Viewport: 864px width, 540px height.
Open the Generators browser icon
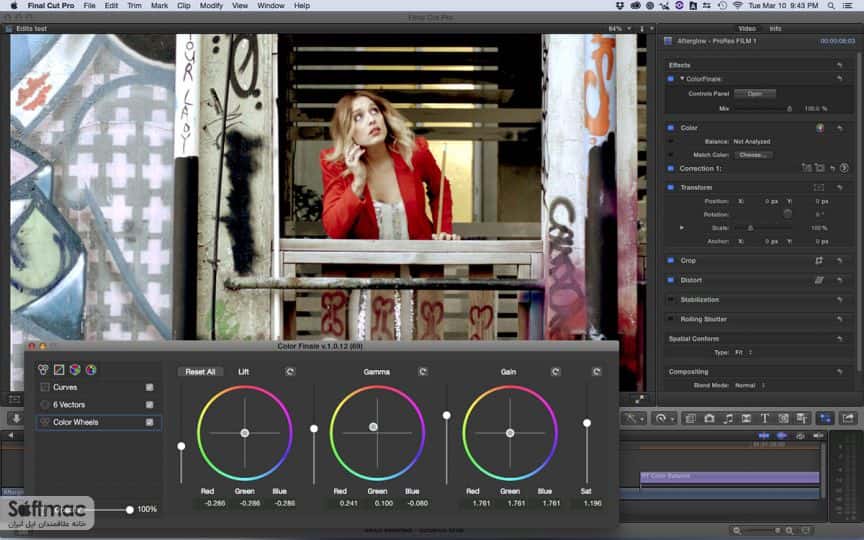(783, 419)
